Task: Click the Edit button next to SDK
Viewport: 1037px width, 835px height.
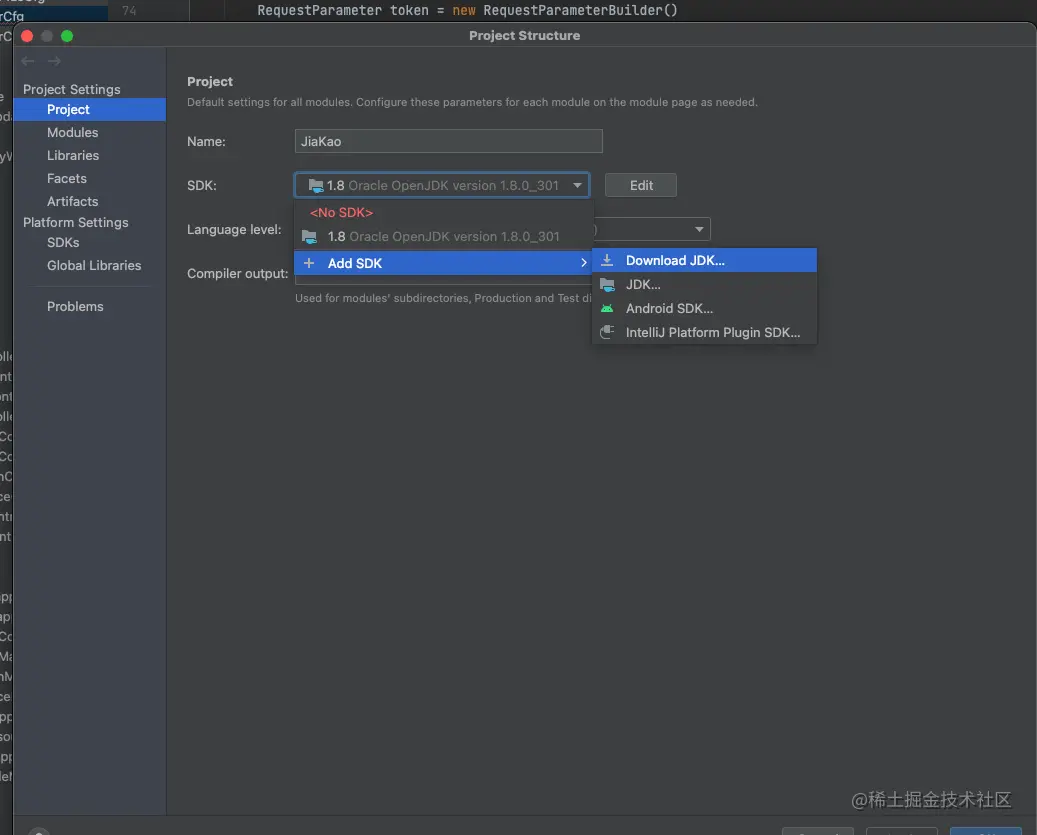Action: (641, 185)
